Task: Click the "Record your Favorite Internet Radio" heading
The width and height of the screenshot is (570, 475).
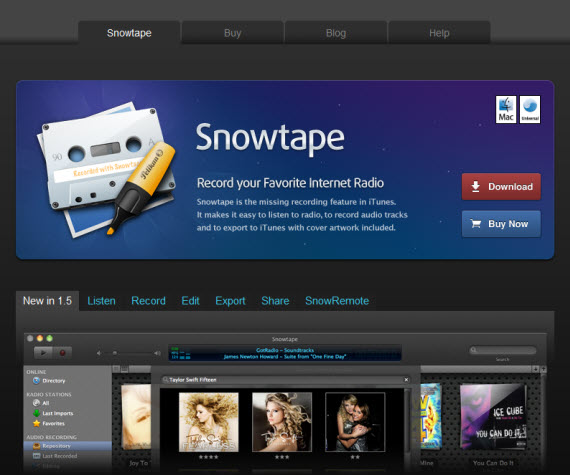Action: point(290,183)
